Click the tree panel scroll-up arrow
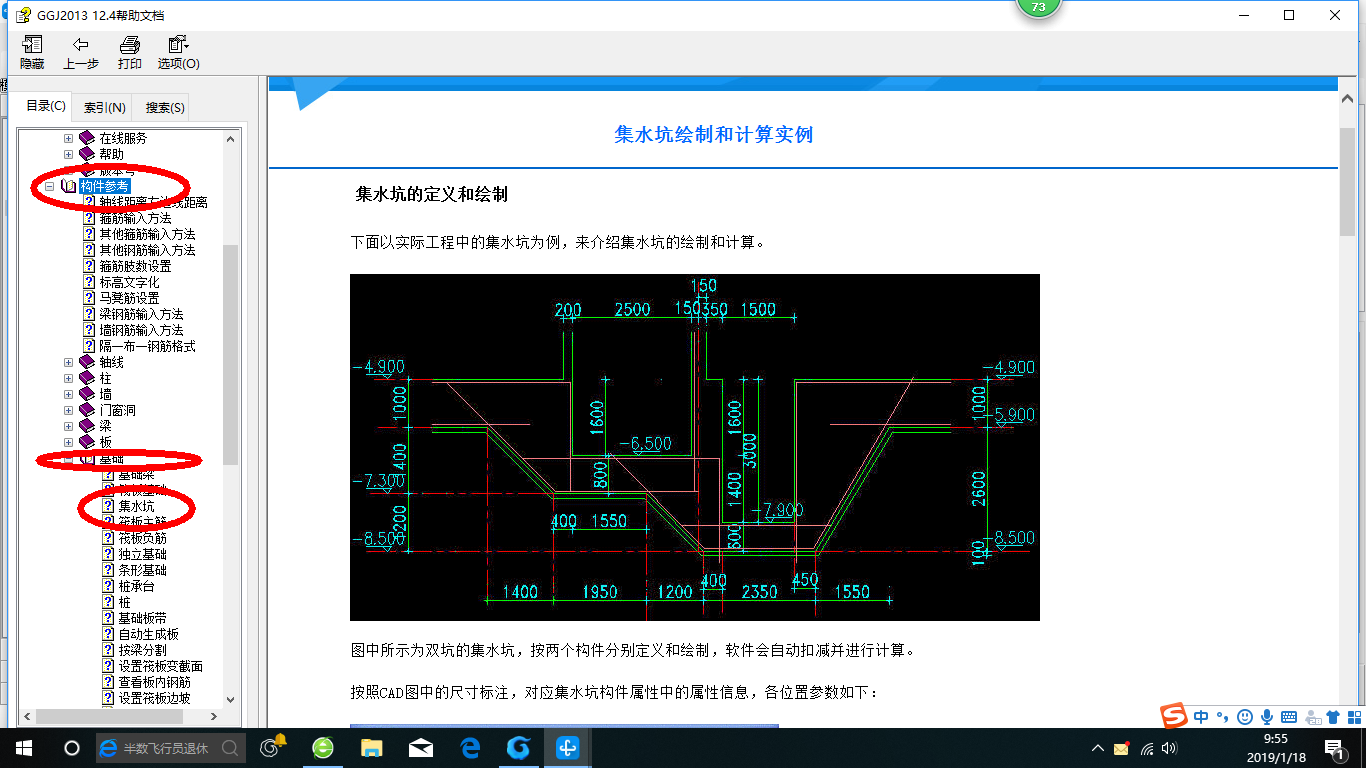The image size is (1366, 768). [230, 138]
